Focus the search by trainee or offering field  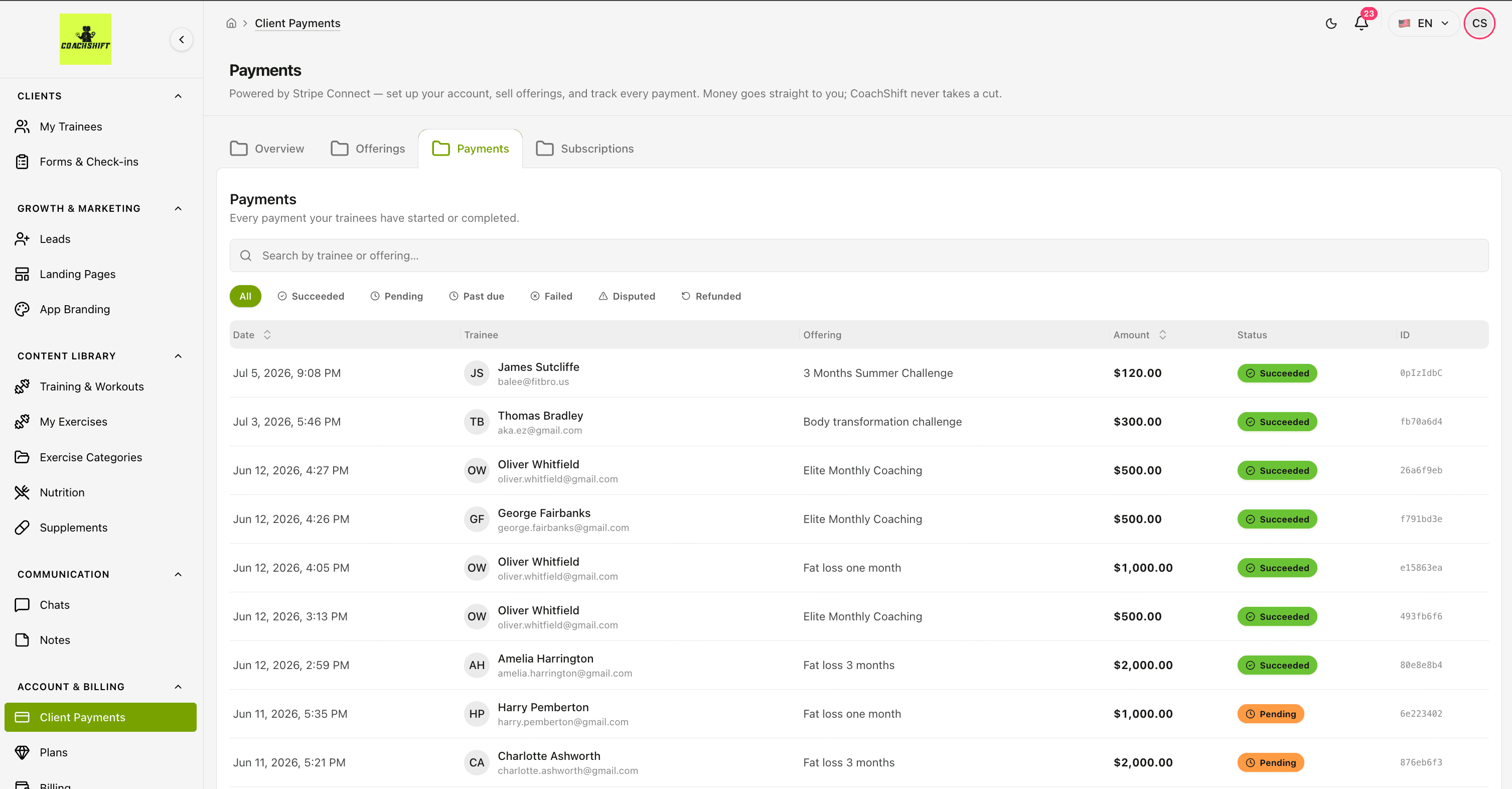coord(859,256)
